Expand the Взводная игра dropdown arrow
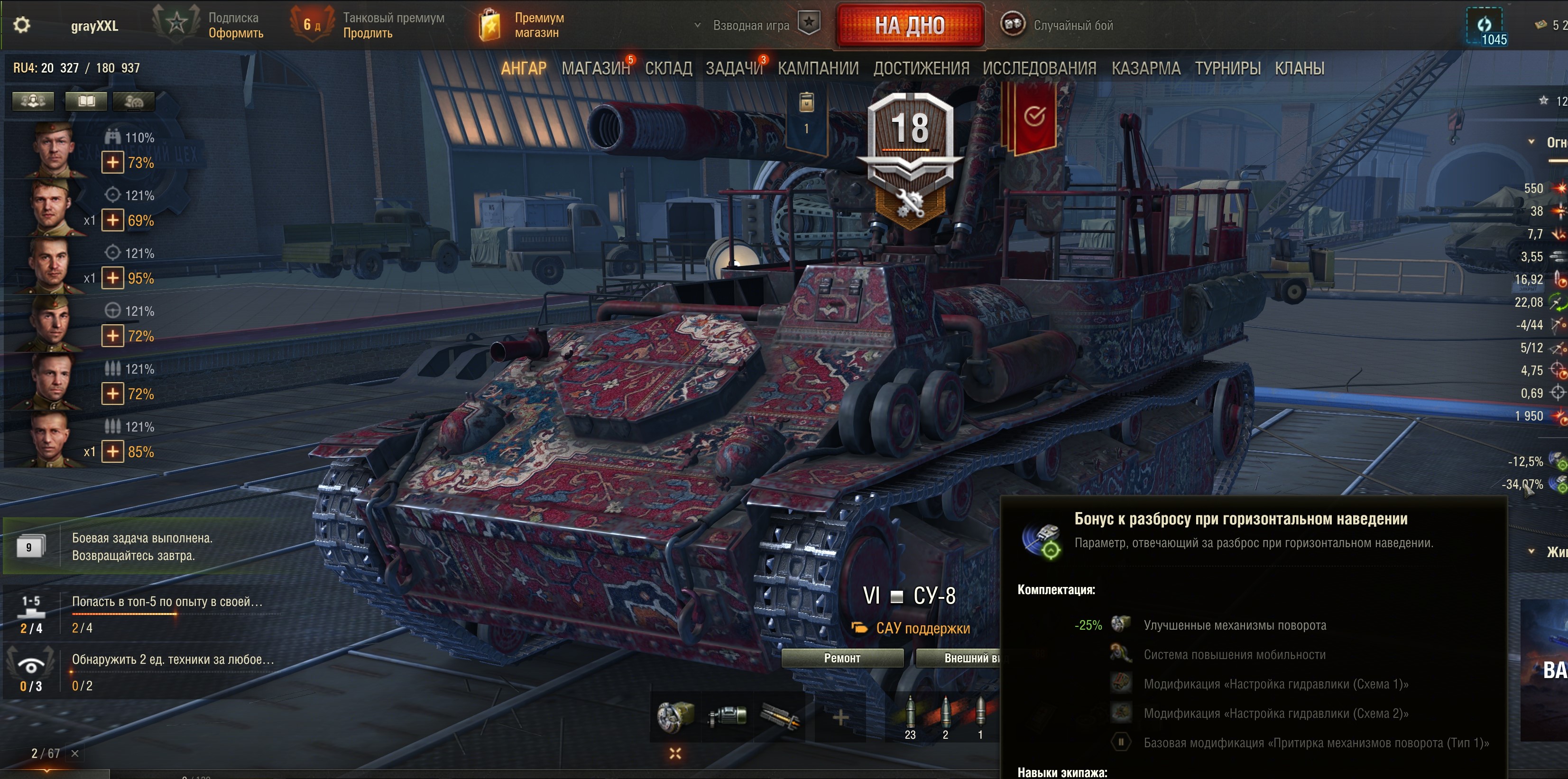This screenshot has height=779, width=1568. coord(698,26)
